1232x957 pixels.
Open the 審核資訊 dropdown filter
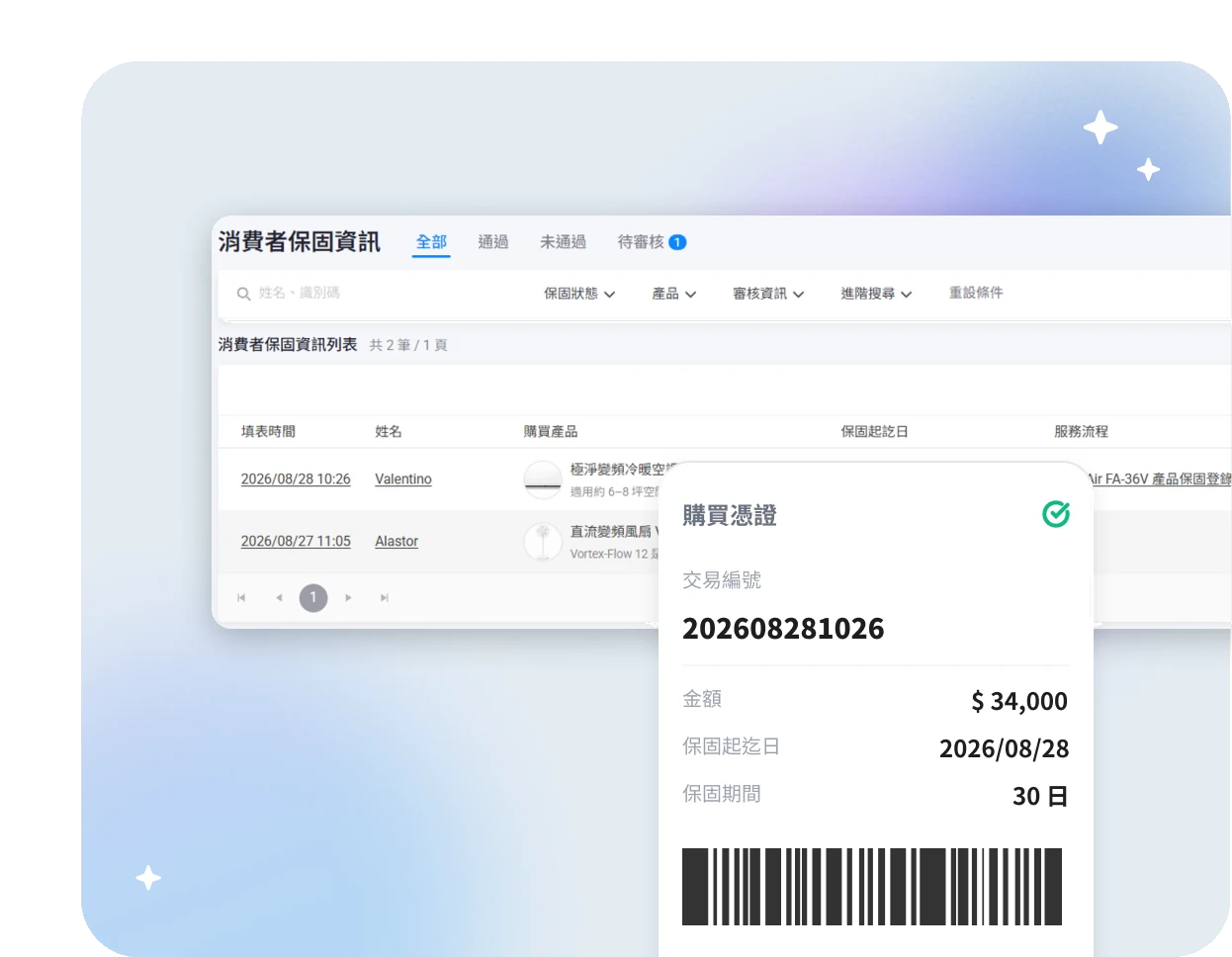[x=768, y=294]
